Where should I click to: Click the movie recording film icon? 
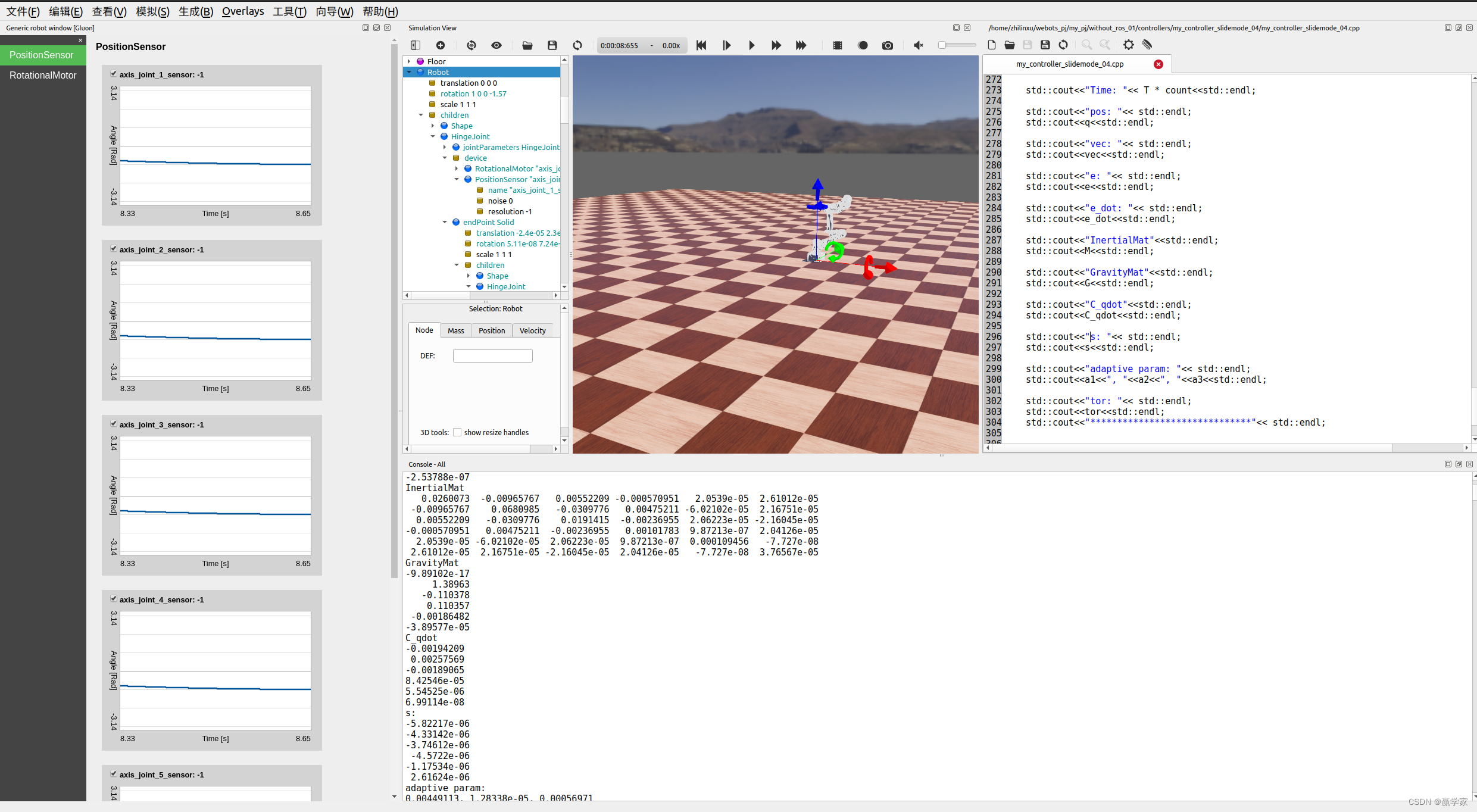[x=838, y=45]
